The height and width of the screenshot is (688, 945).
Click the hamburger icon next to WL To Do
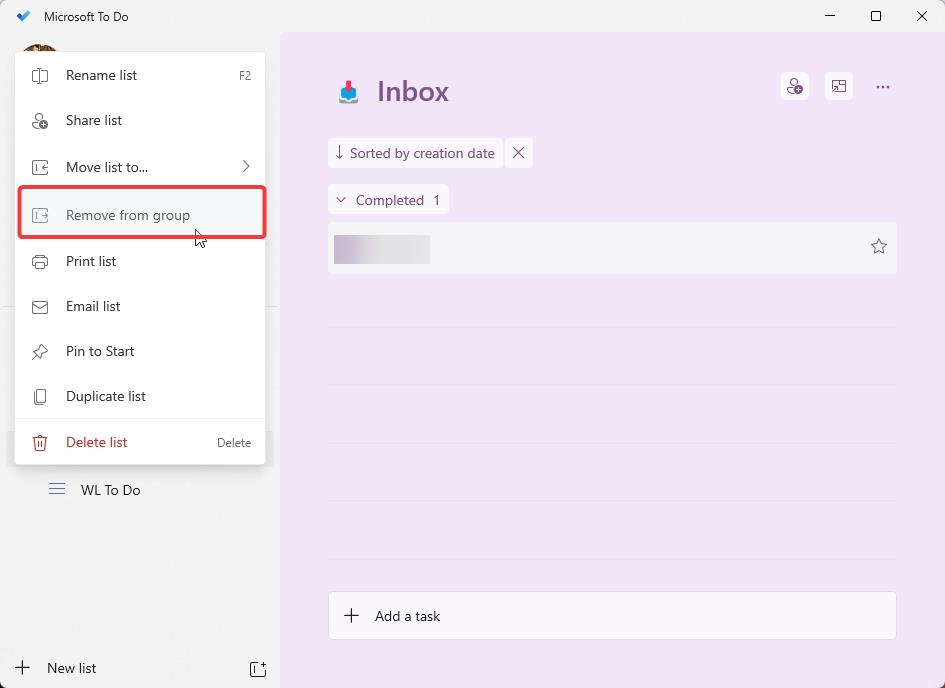(57, 489)
